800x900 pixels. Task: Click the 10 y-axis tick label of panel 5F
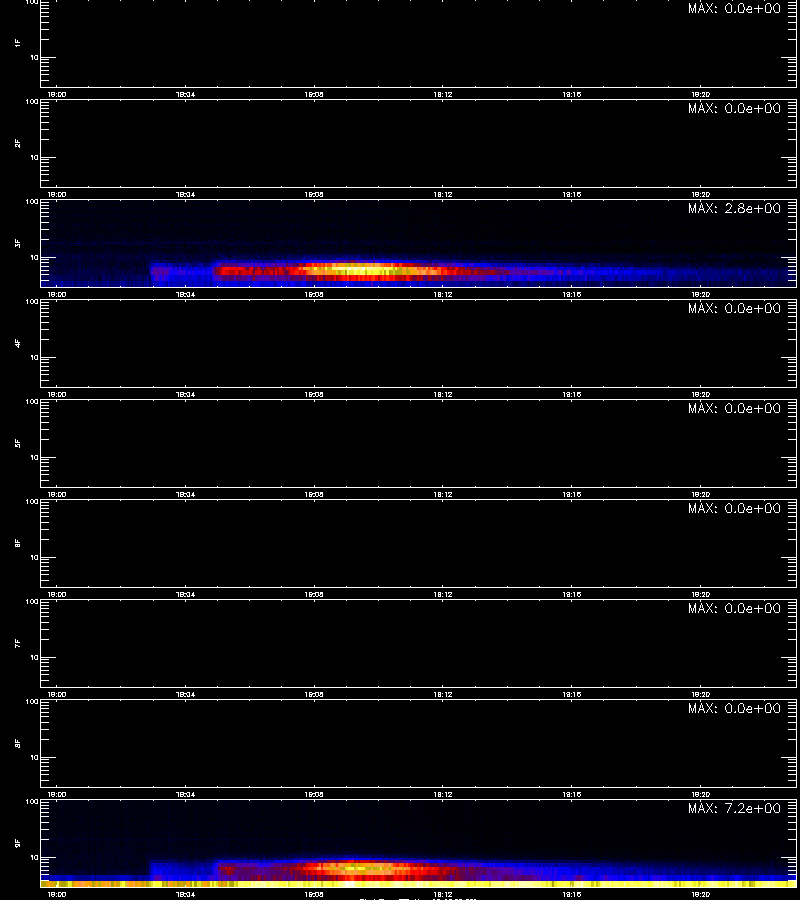(34, 457)
